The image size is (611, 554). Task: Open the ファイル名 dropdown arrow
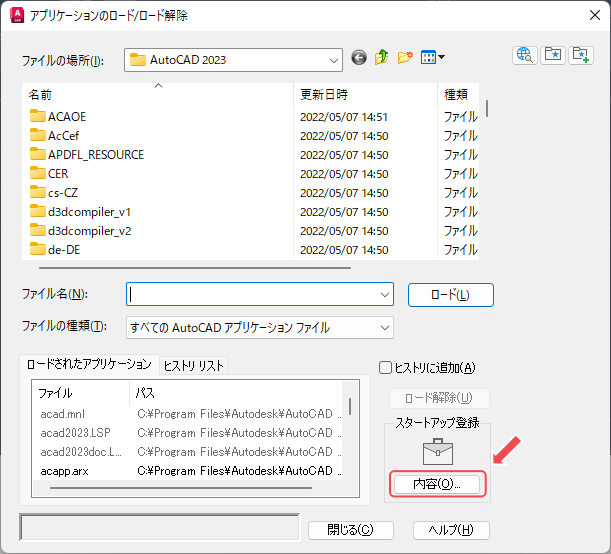385,295
